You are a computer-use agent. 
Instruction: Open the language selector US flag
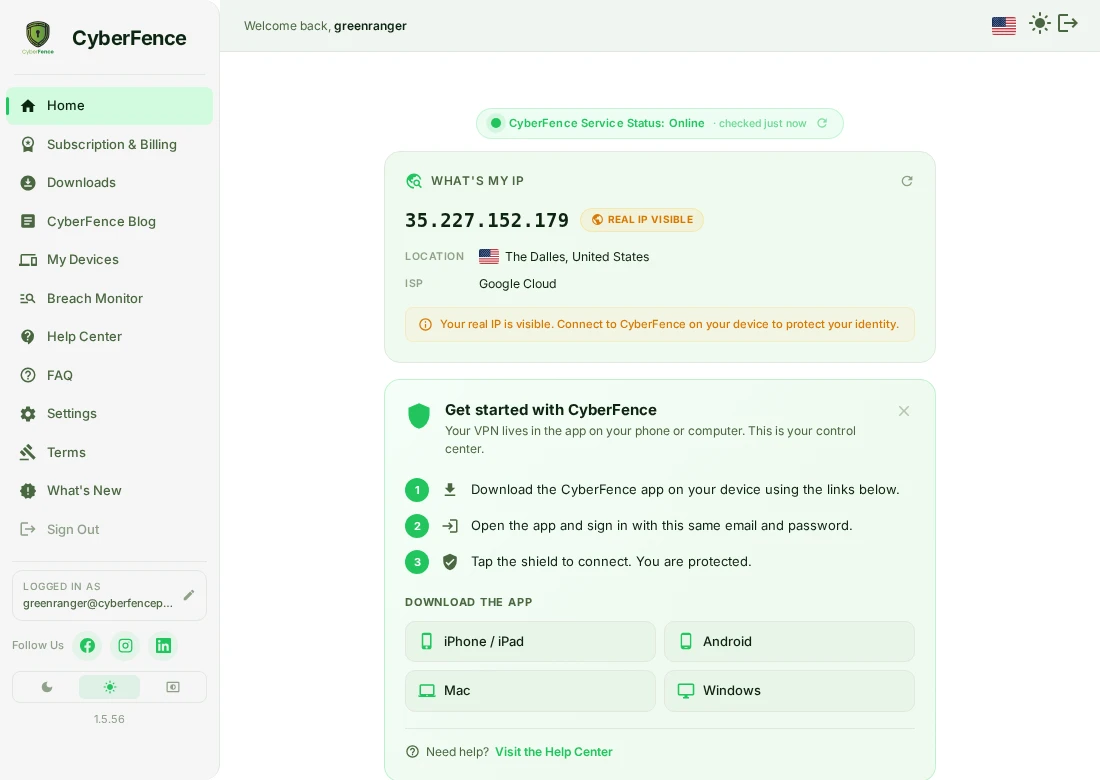[x=1003, y=25]
